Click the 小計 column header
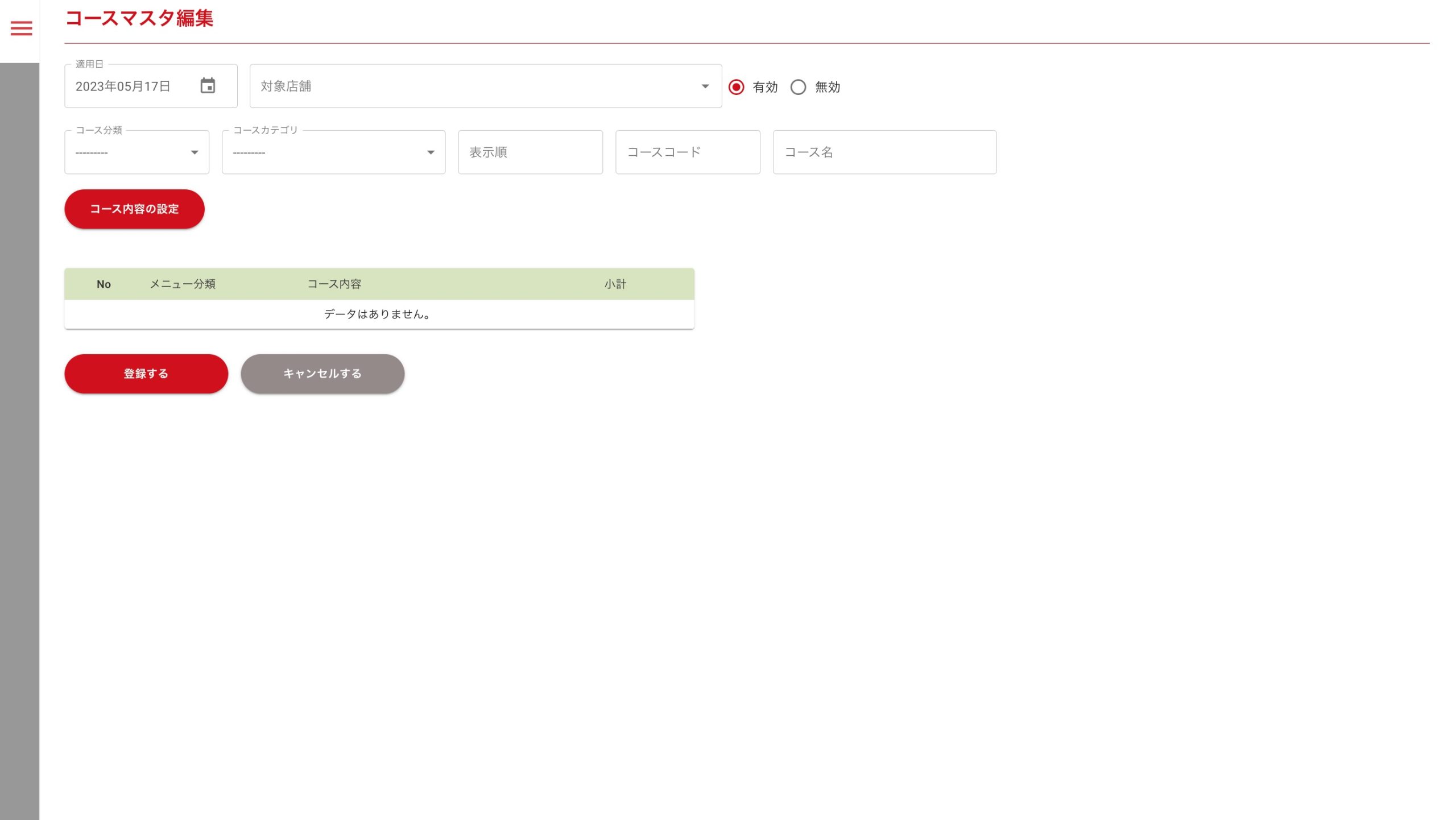Screen dimensions: 1456x820 (615, 284)
